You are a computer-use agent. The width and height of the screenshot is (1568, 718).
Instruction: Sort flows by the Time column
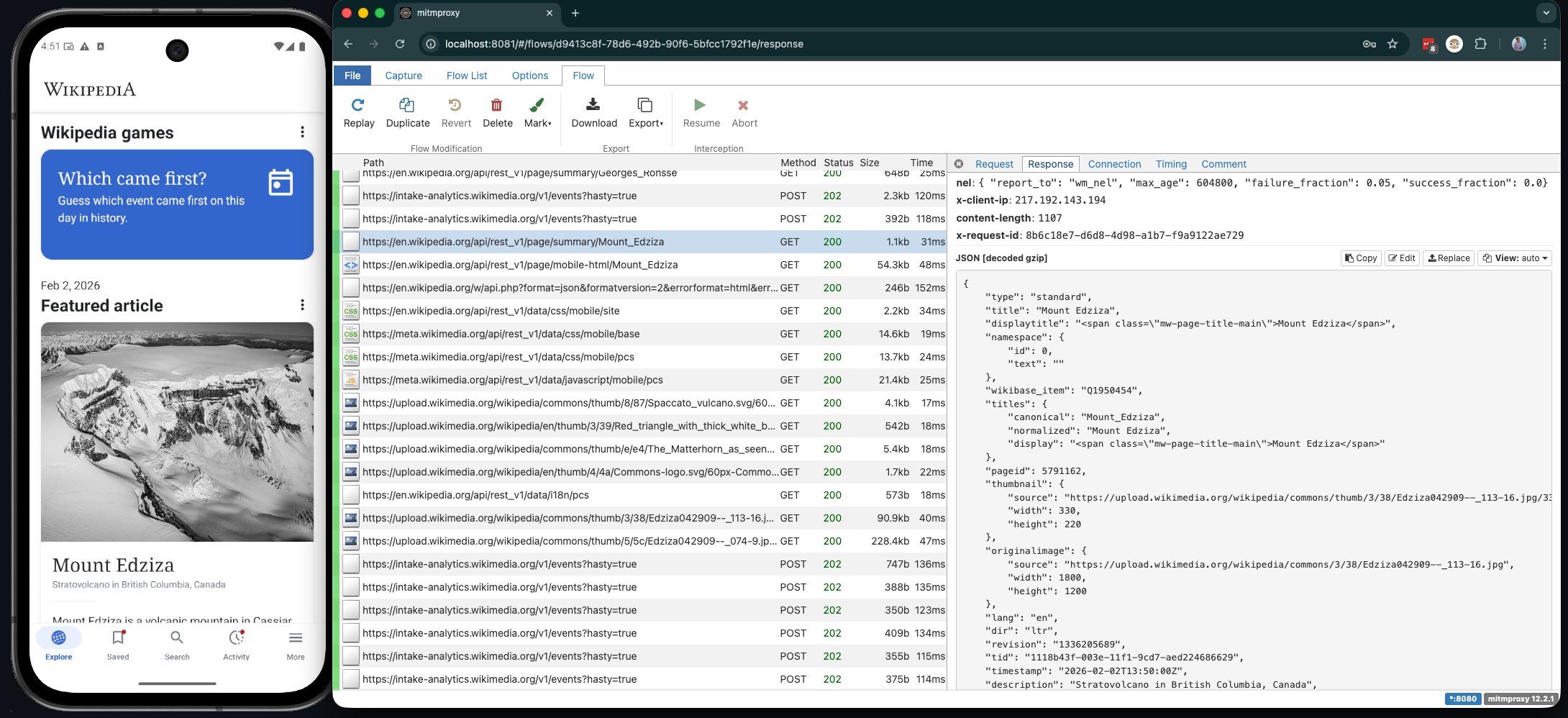921,163
